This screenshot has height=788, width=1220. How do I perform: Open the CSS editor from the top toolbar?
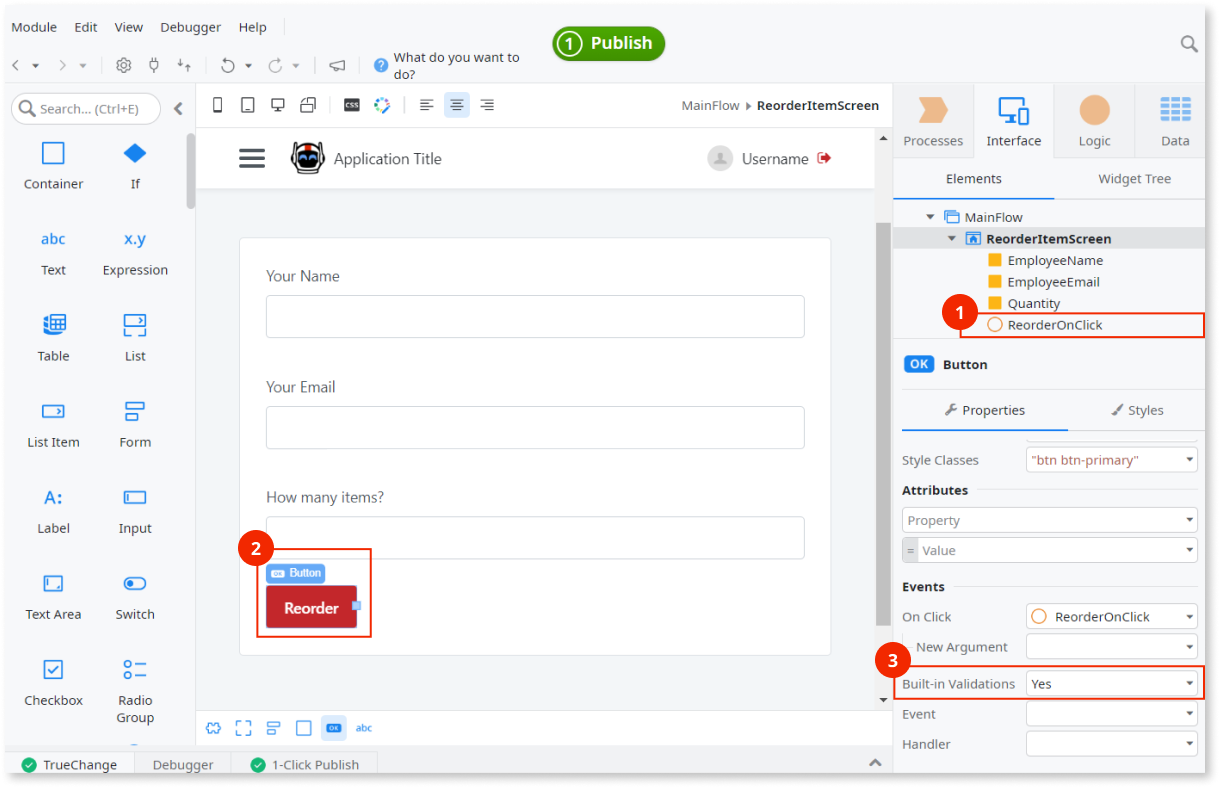point(351,104)
